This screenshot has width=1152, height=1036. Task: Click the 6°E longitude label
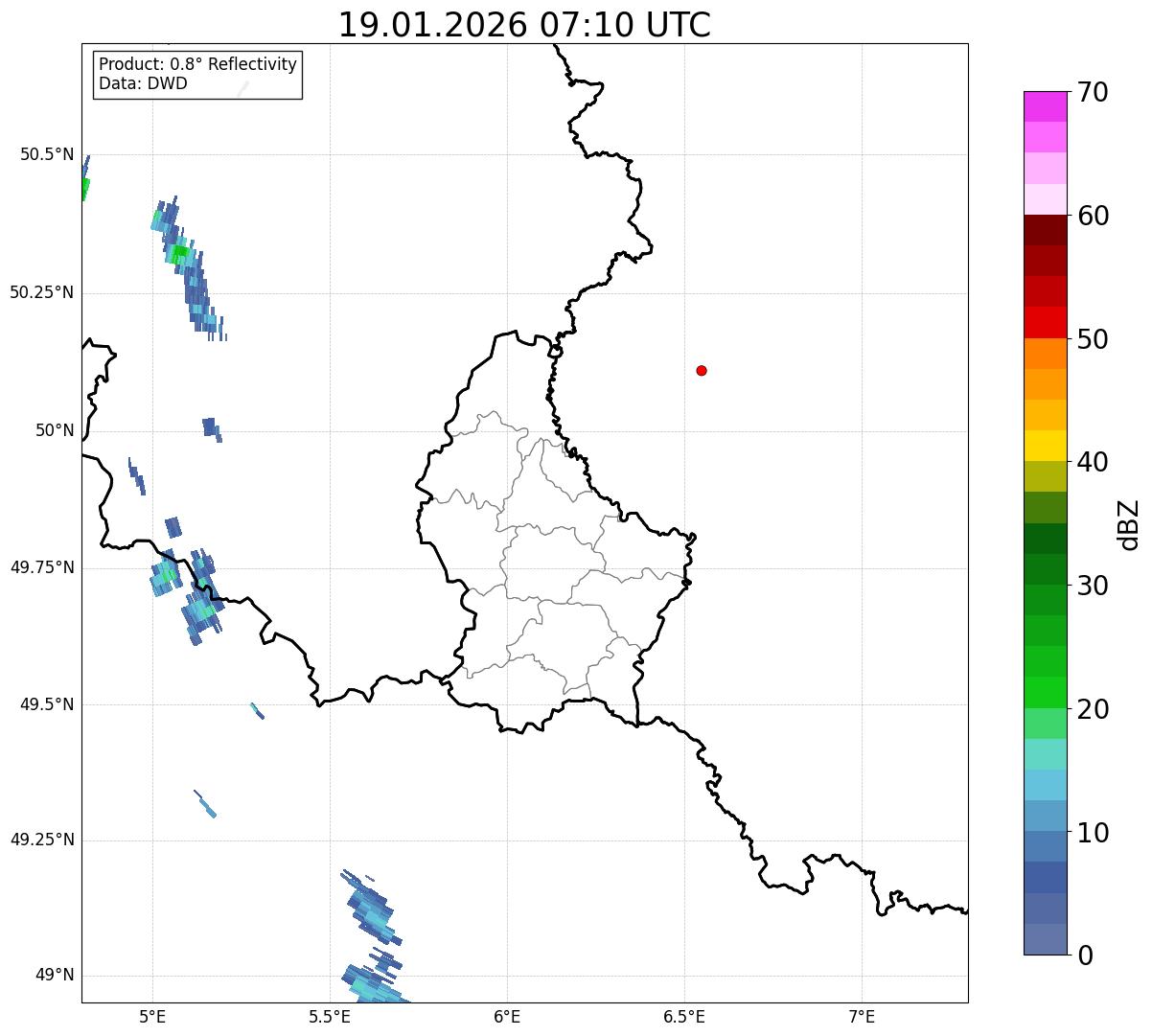pos(507,1017)
